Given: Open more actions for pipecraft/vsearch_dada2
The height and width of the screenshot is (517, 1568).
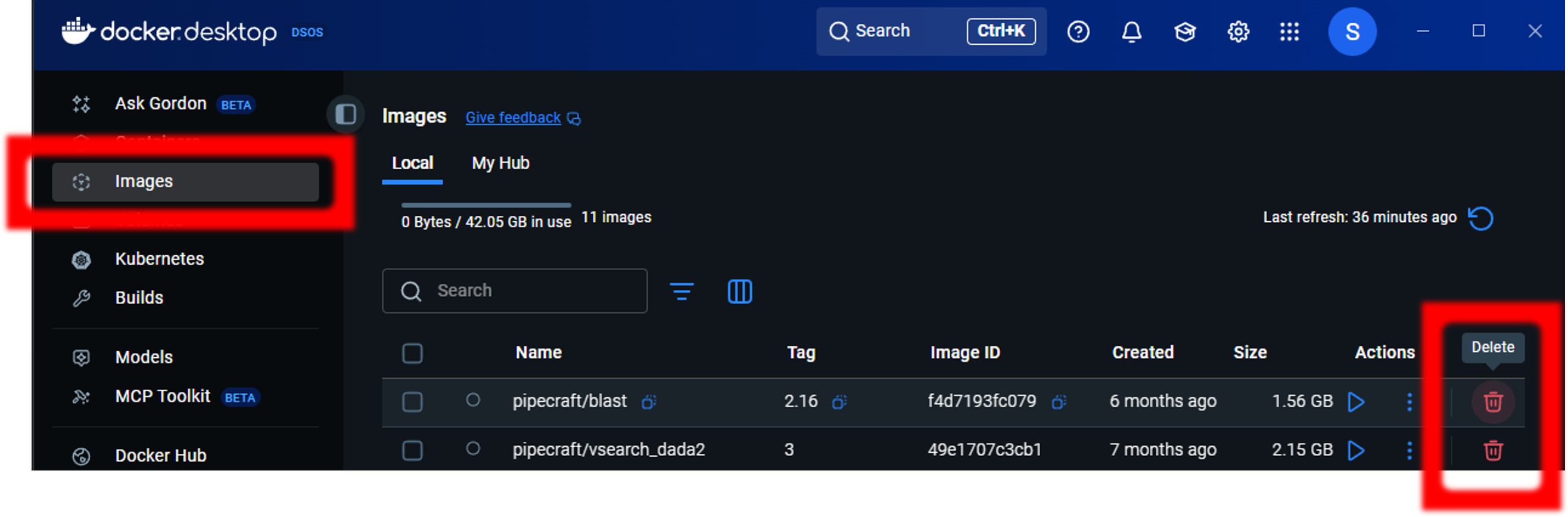Looking at the screenshot, I should pos(1409,451).
